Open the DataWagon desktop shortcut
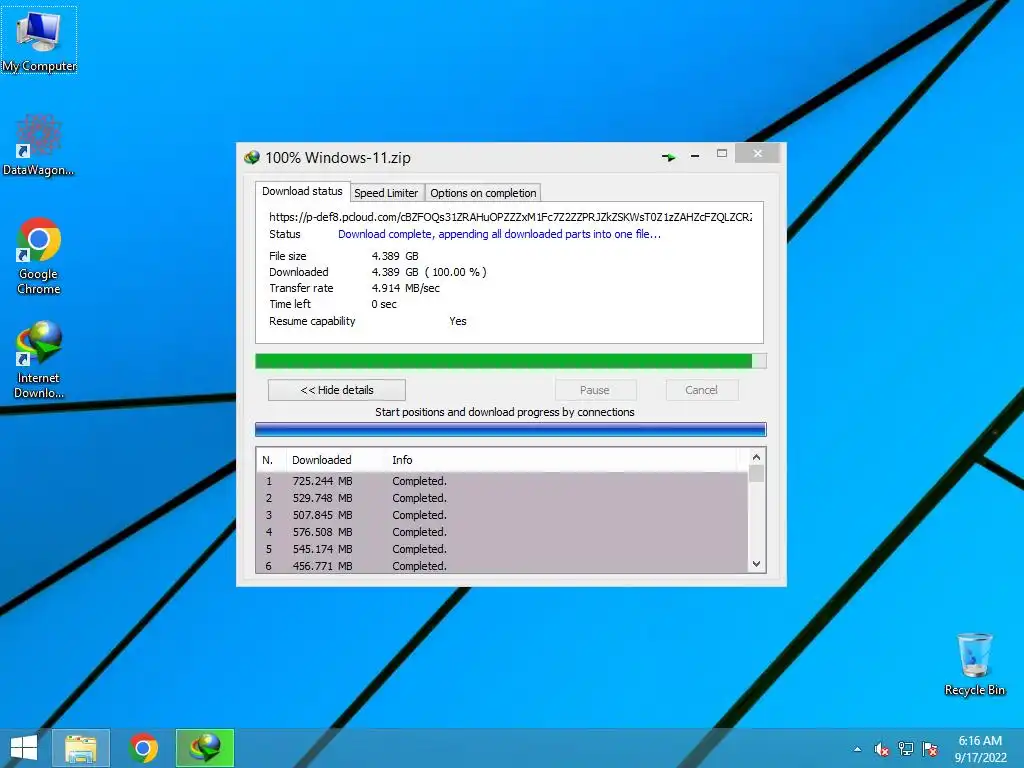1024x768 pixels. pyautogui.click(x=39, y=145)
